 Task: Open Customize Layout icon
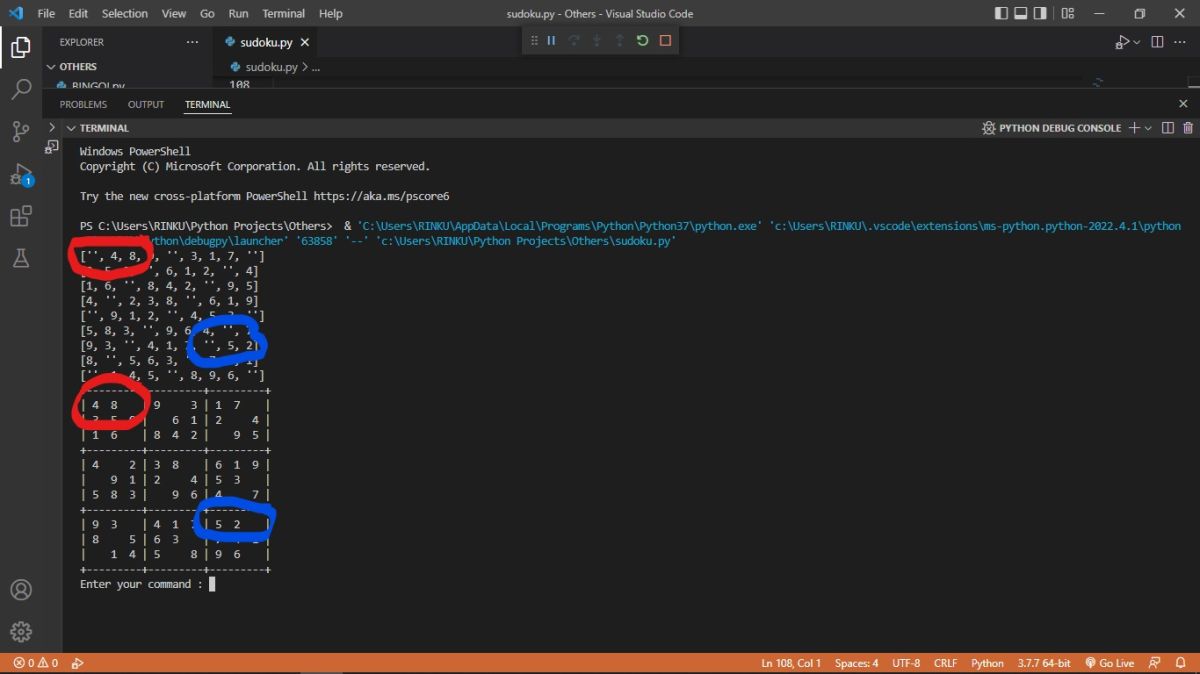[x=1066, y=13]
